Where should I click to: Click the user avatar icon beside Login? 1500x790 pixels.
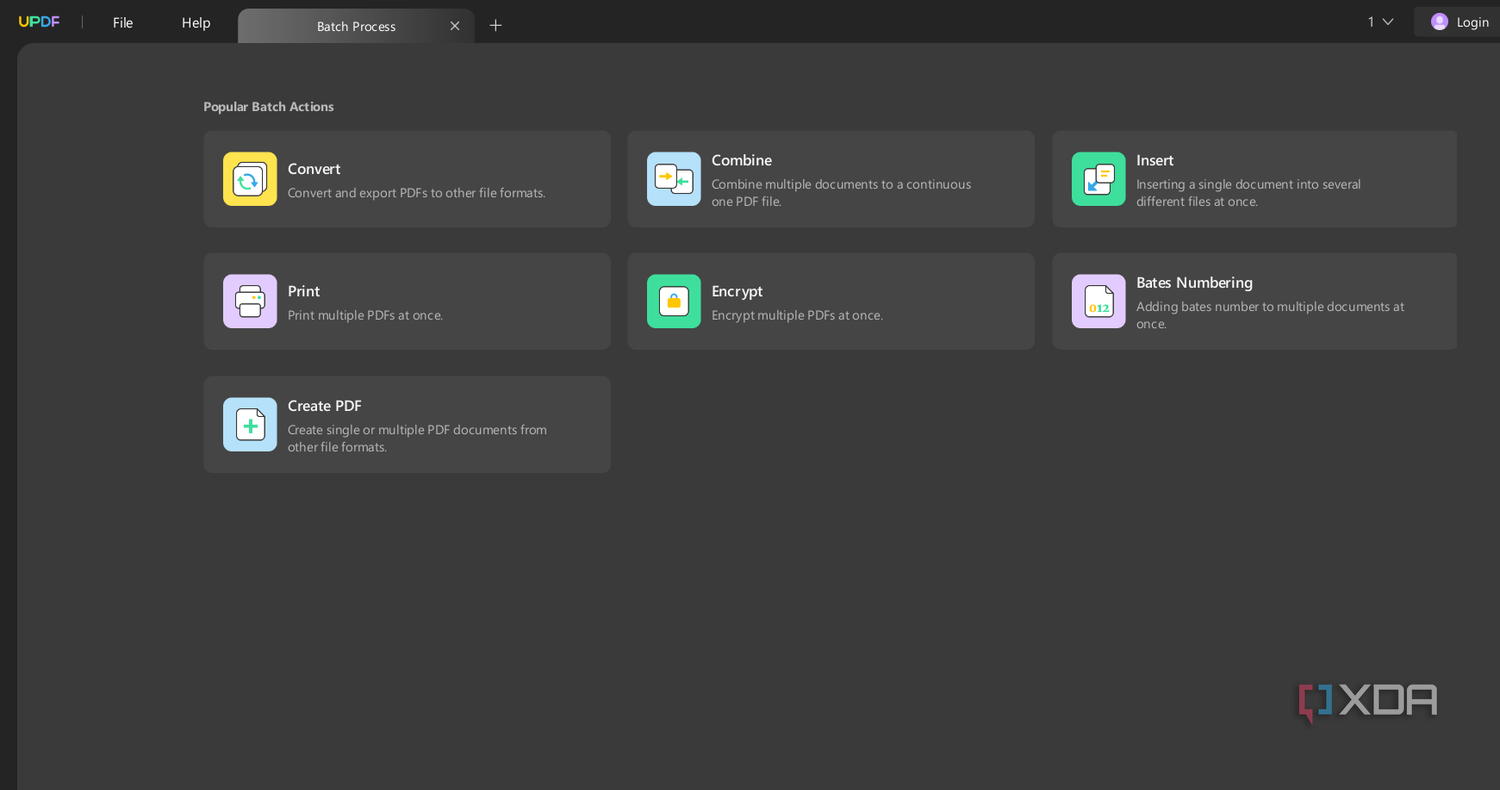pos(1439,22)
